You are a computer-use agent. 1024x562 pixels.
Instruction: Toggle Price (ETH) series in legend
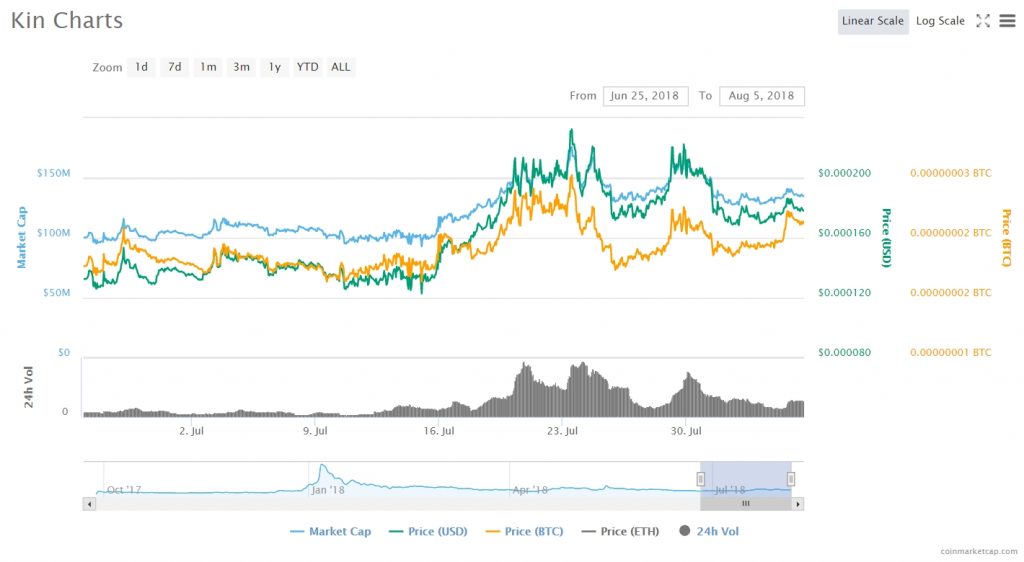pyautogui.click(x=620, y=531)
